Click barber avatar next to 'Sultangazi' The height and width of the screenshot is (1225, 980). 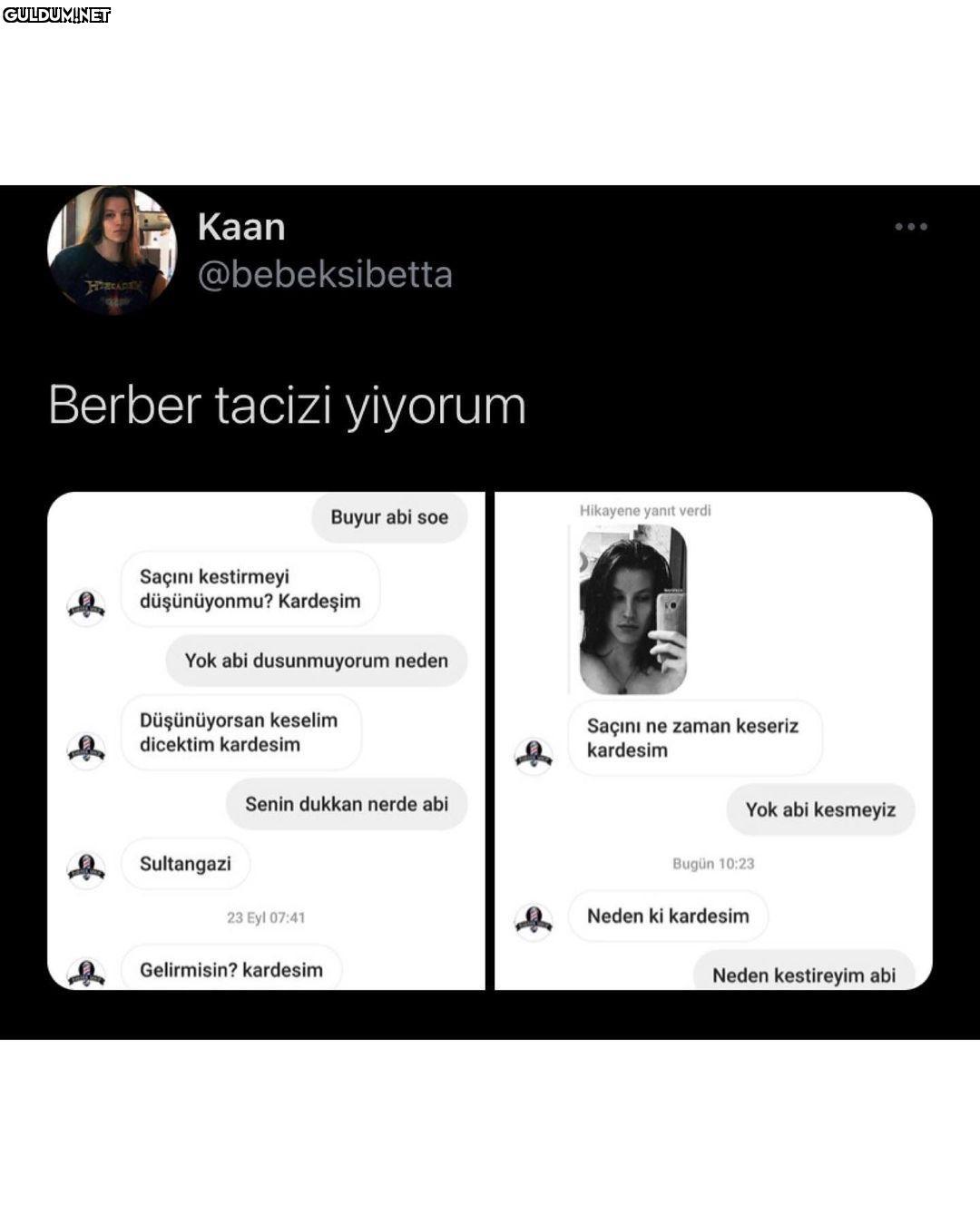[x=86, y=869]
